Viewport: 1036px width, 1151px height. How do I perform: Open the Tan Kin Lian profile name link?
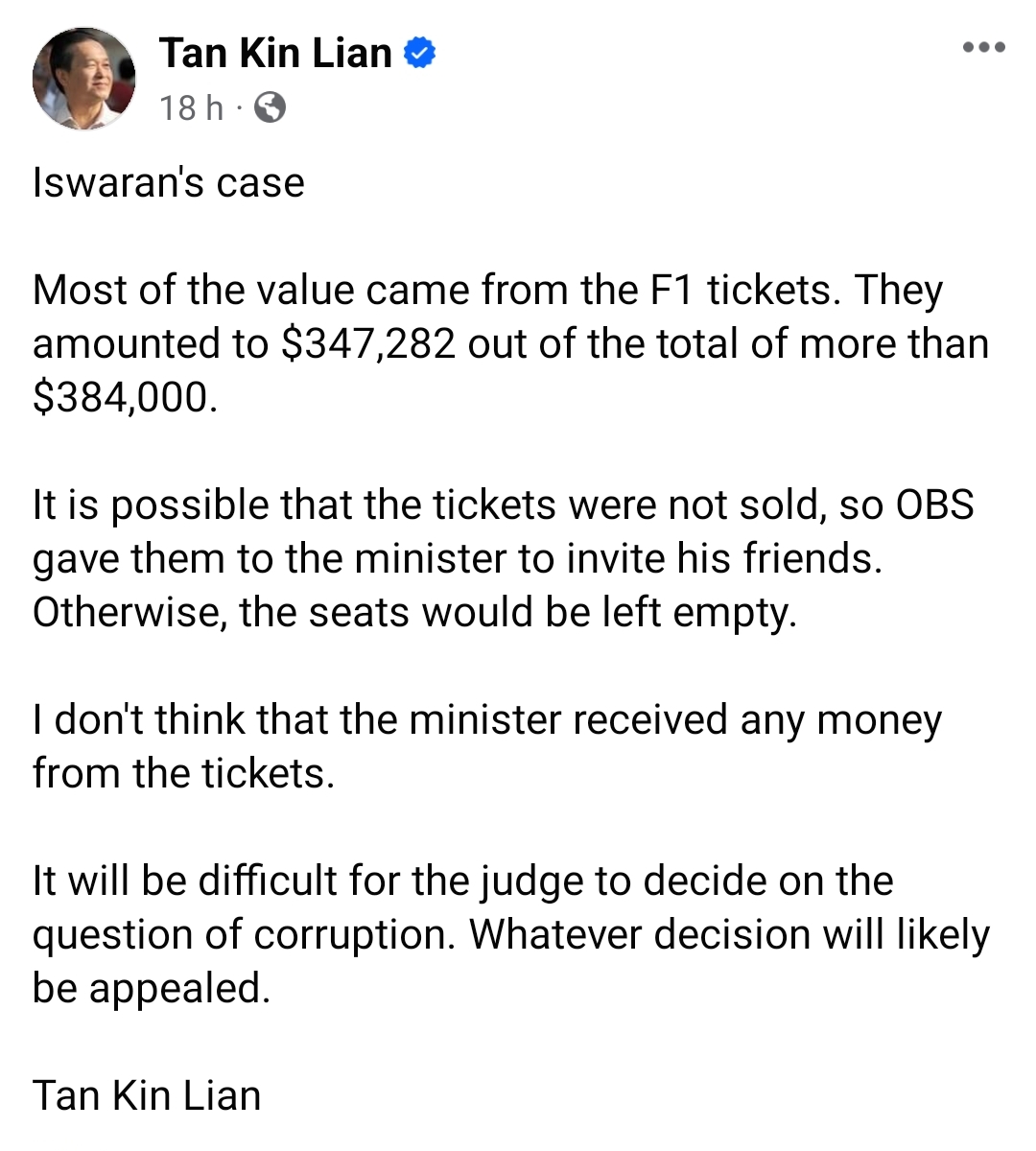(275, 53)
